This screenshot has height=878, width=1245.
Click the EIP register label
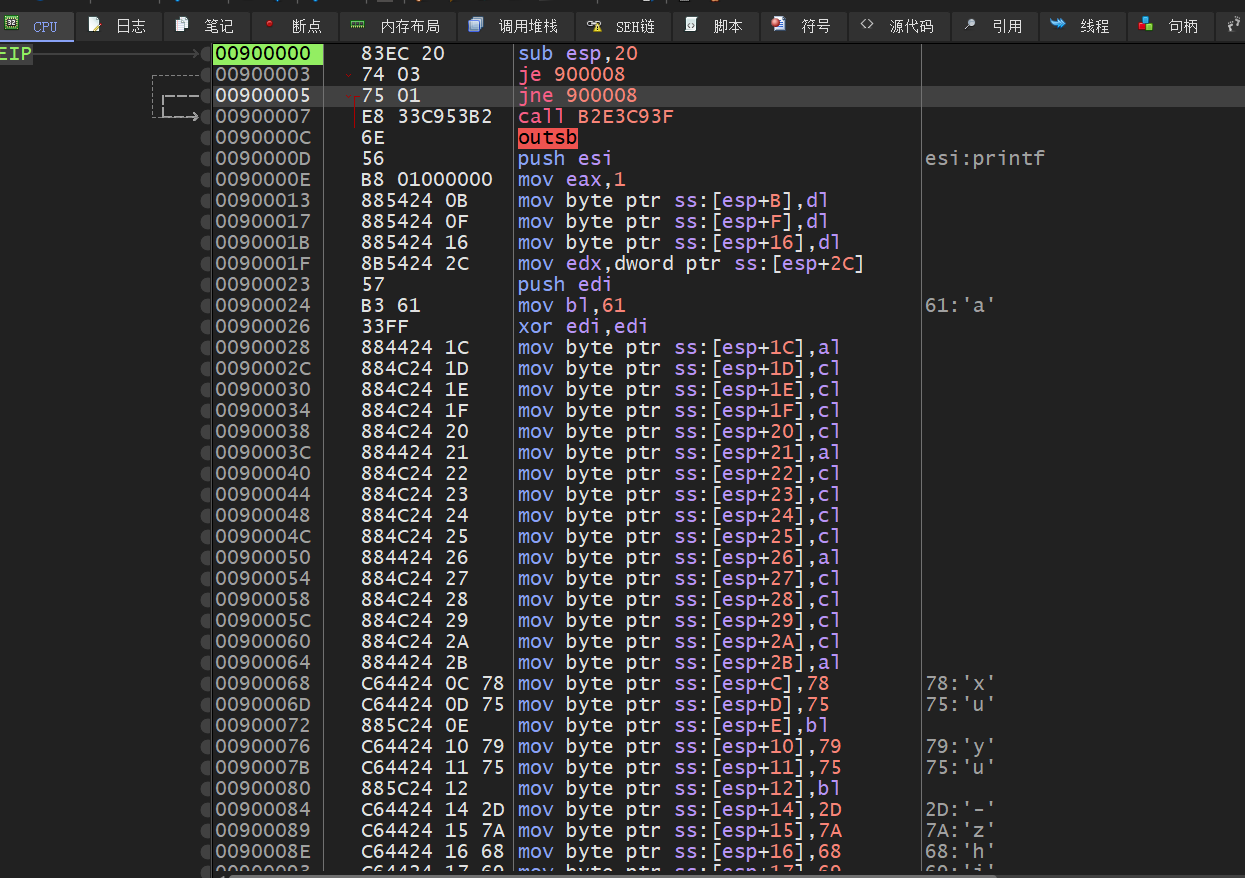click(15, 54)
